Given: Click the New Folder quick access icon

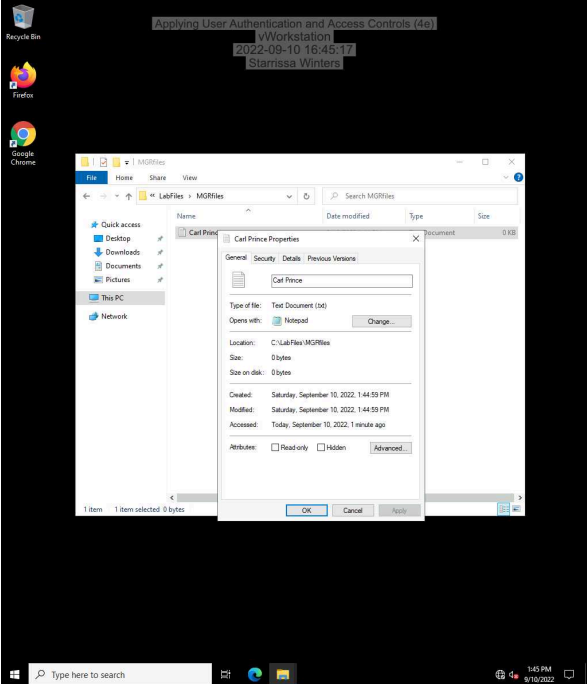Looking at the screenshot, I should [116, 162].
